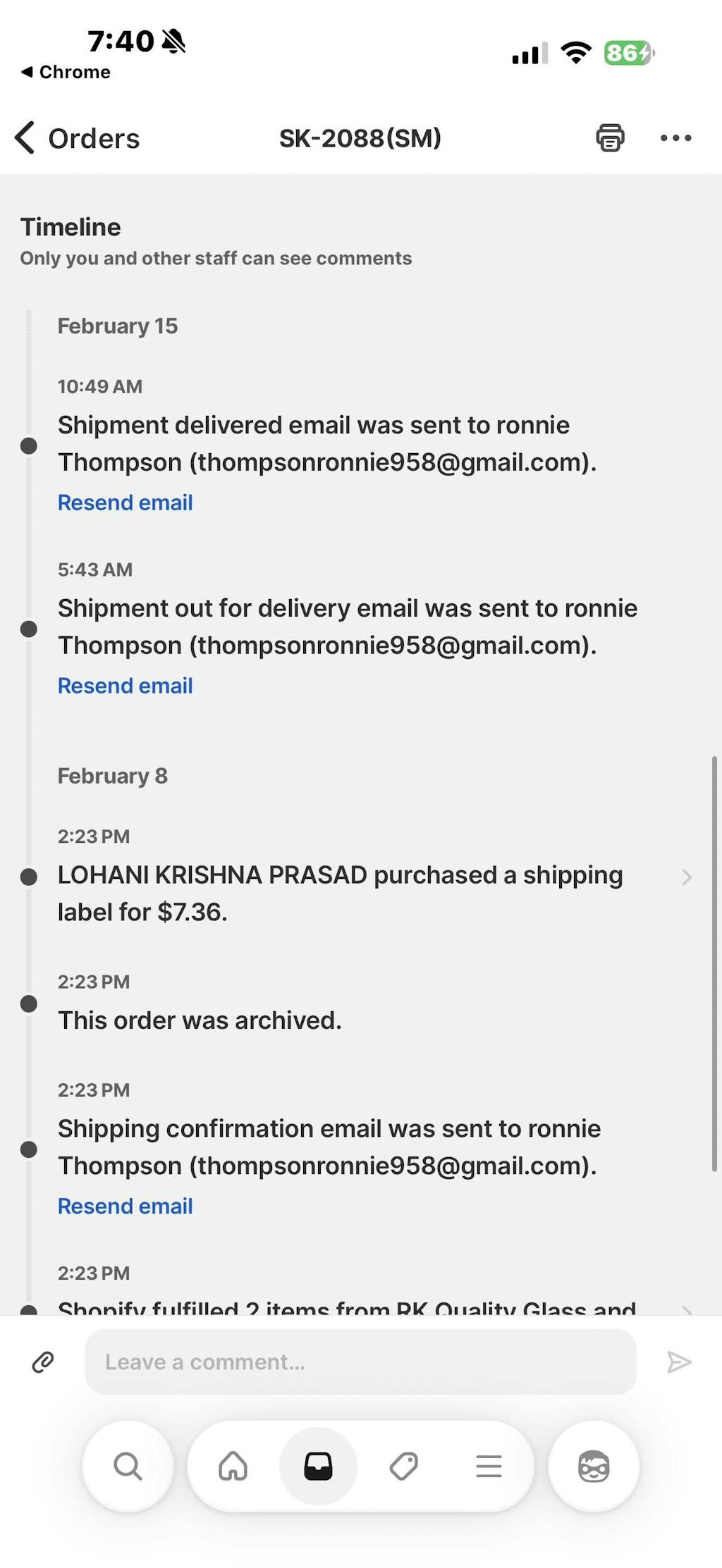Open the hamburger menu in bottom bar

pyautogui.click(x=489, y=1467)
